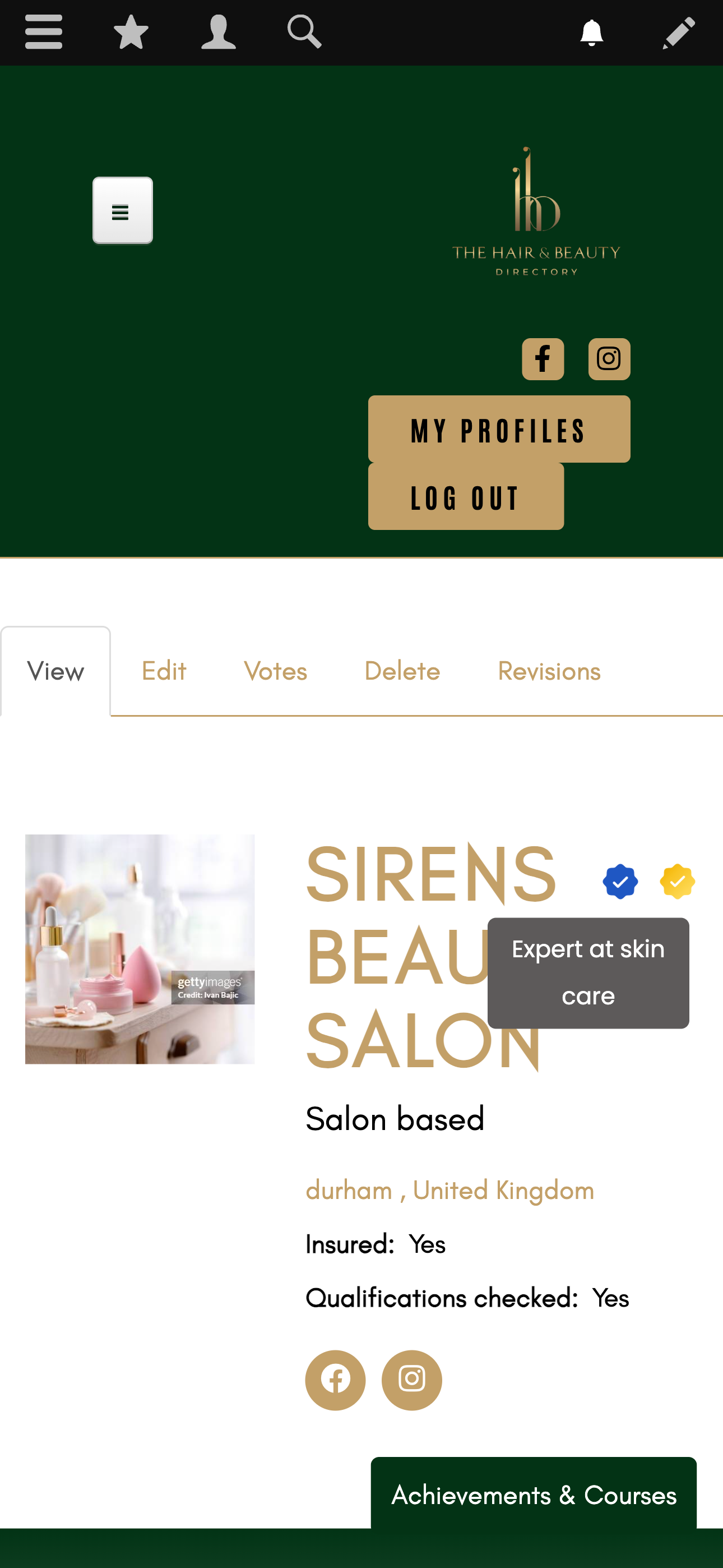Go to My Profiles
The width and height of the screenshot is (723, 1568).
(499, 429)
